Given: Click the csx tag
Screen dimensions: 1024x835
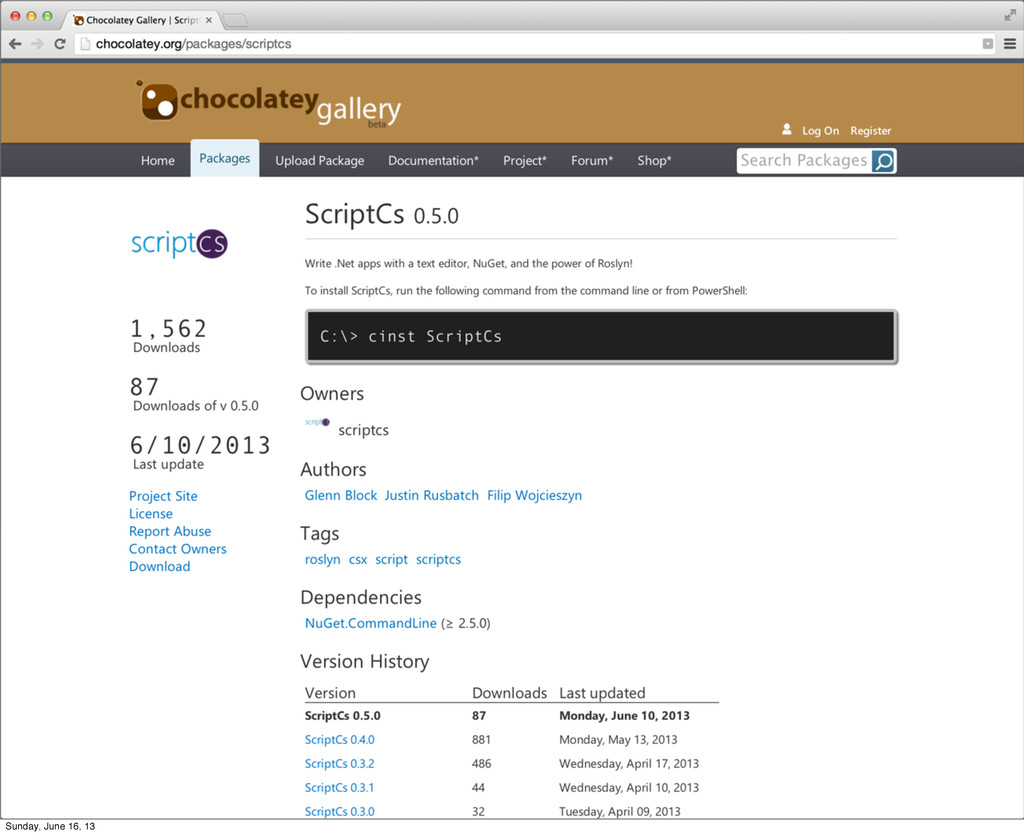Looking at the screenshot, I should (x=358, y=559).
